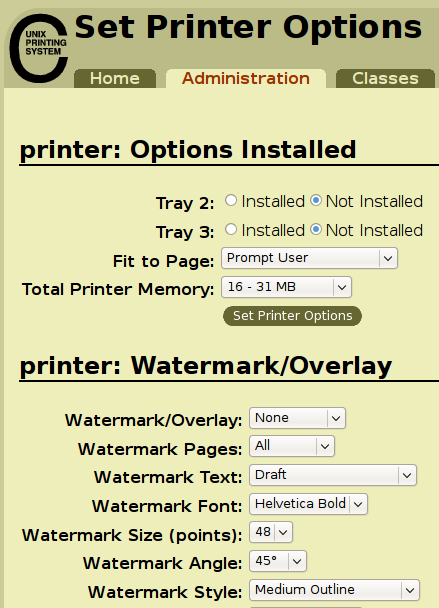Screen dimensions: 439x608
Task: Click the Set Printer Options button
Action: coord(292,316)
